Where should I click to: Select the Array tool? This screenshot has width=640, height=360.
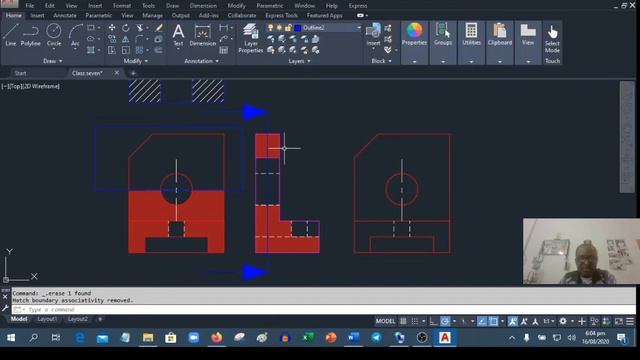pyautogui.click(x=139, y=50)
